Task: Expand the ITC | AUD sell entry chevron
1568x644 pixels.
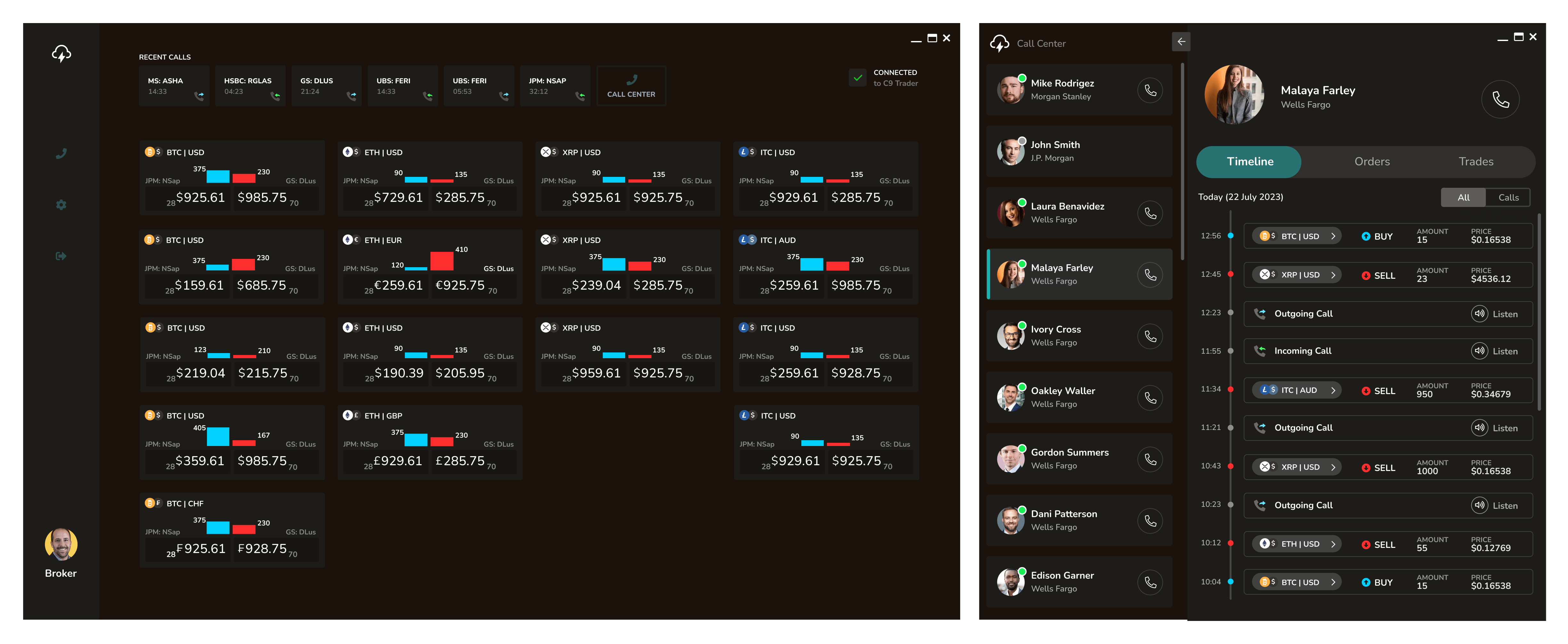Action: point(1334,390)
